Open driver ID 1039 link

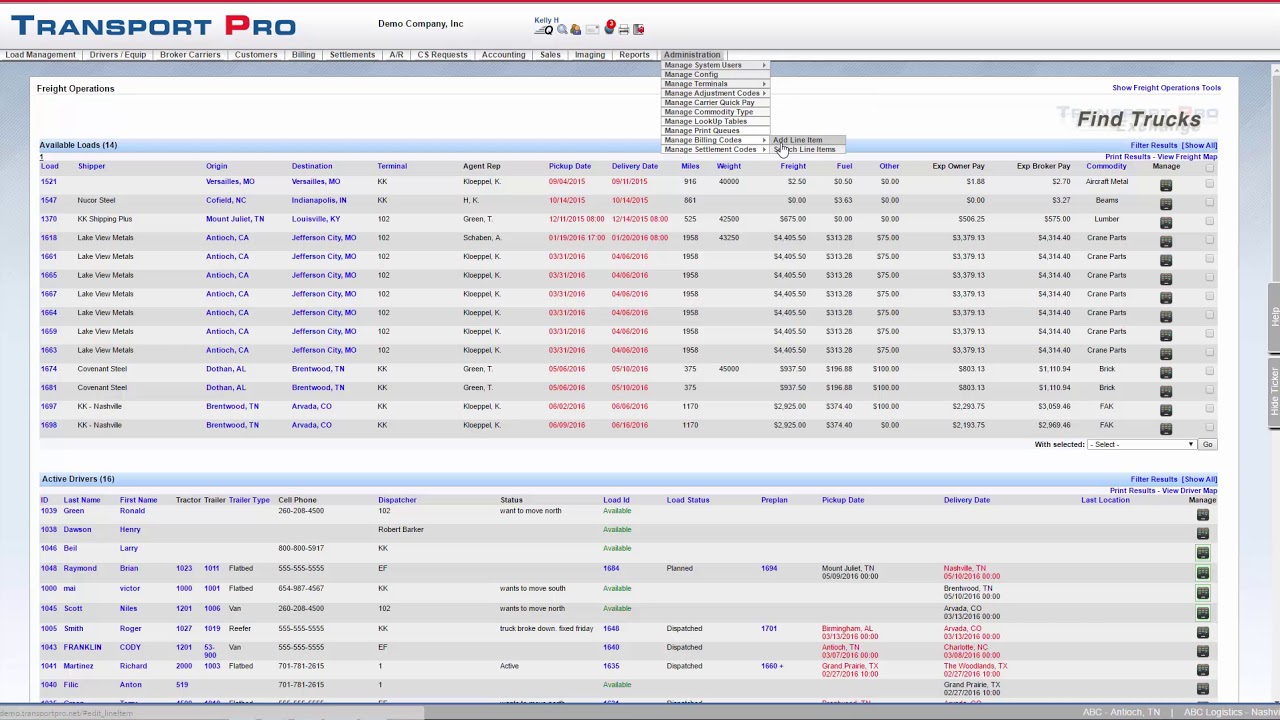tap(48, 511)
